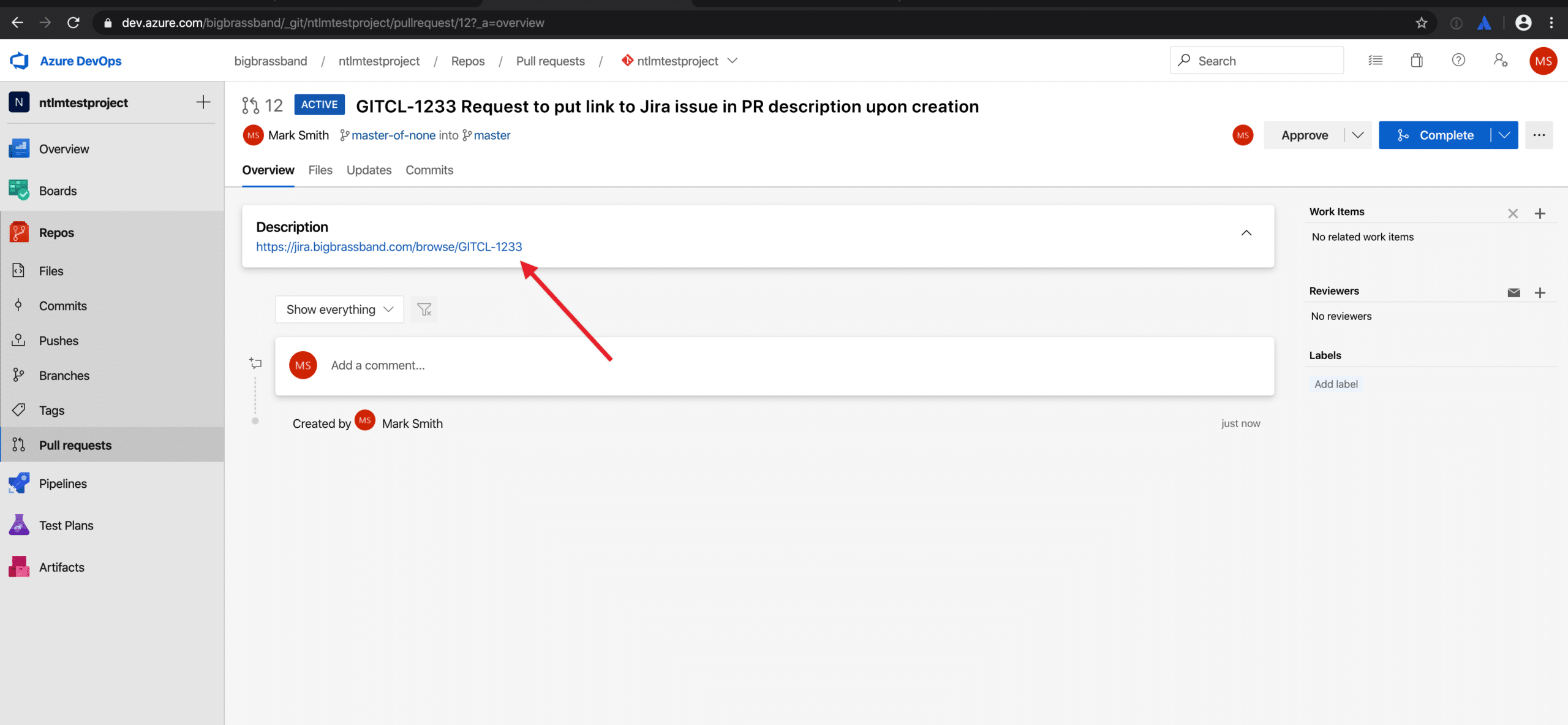Image resolution: width=1568 pixels, height=725 pixels.
Task: Reload the page with the refresh icon
Action: 73,23
